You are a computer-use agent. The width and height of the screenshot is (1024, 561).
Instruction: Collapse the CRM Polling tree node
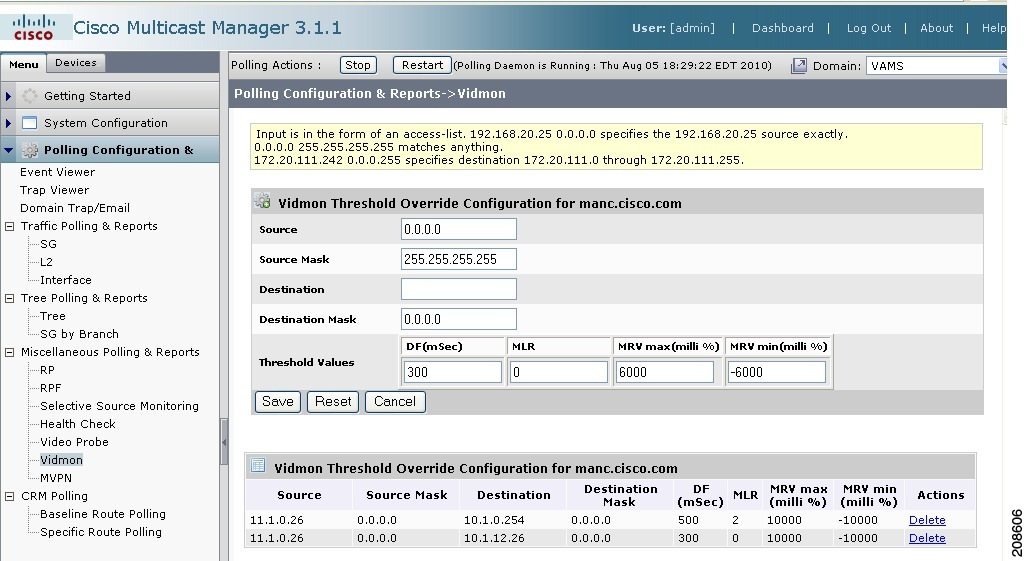point(9,496)
